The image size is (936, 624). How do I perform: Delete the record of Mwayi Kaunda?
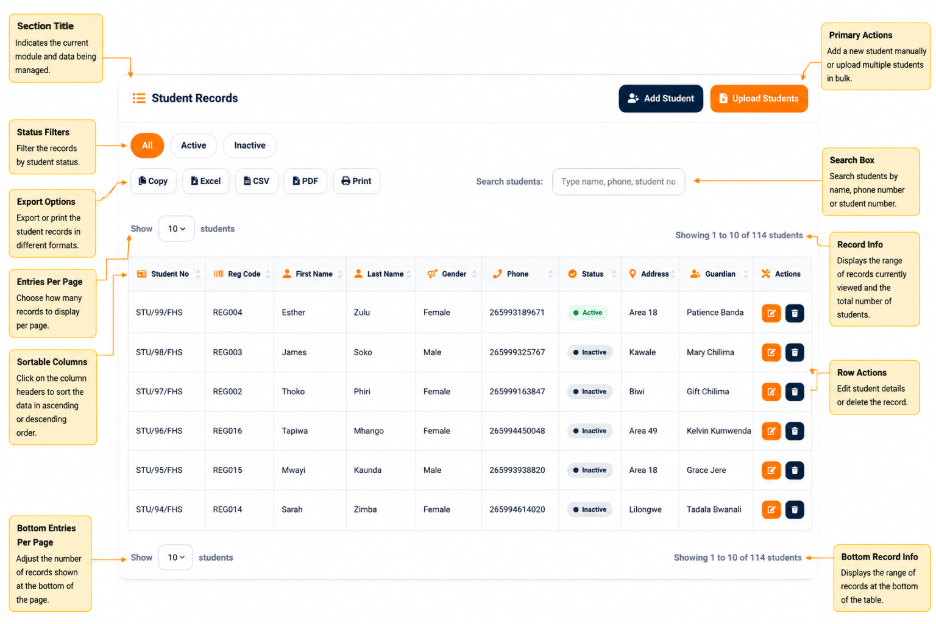point(795,471)
